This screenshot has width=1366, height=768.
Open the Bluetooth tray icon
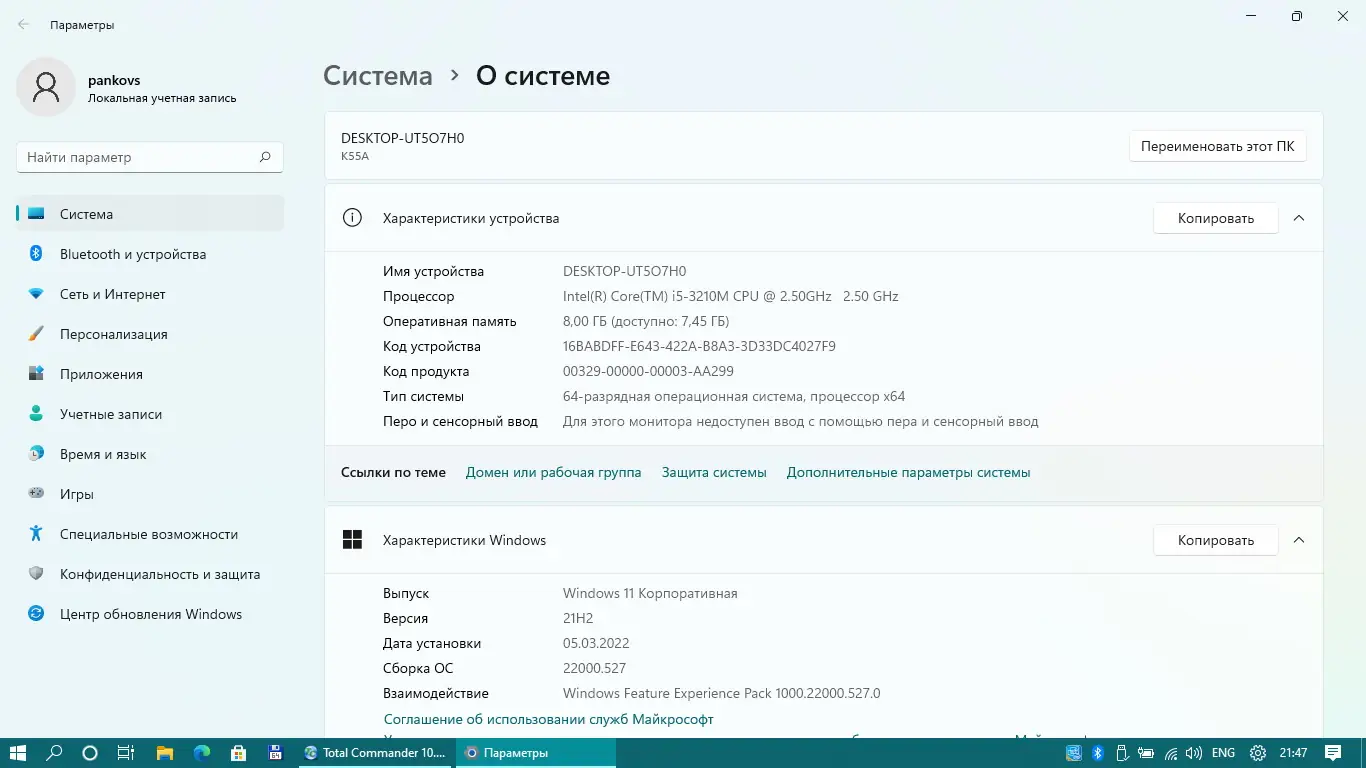click(1097, 753)
